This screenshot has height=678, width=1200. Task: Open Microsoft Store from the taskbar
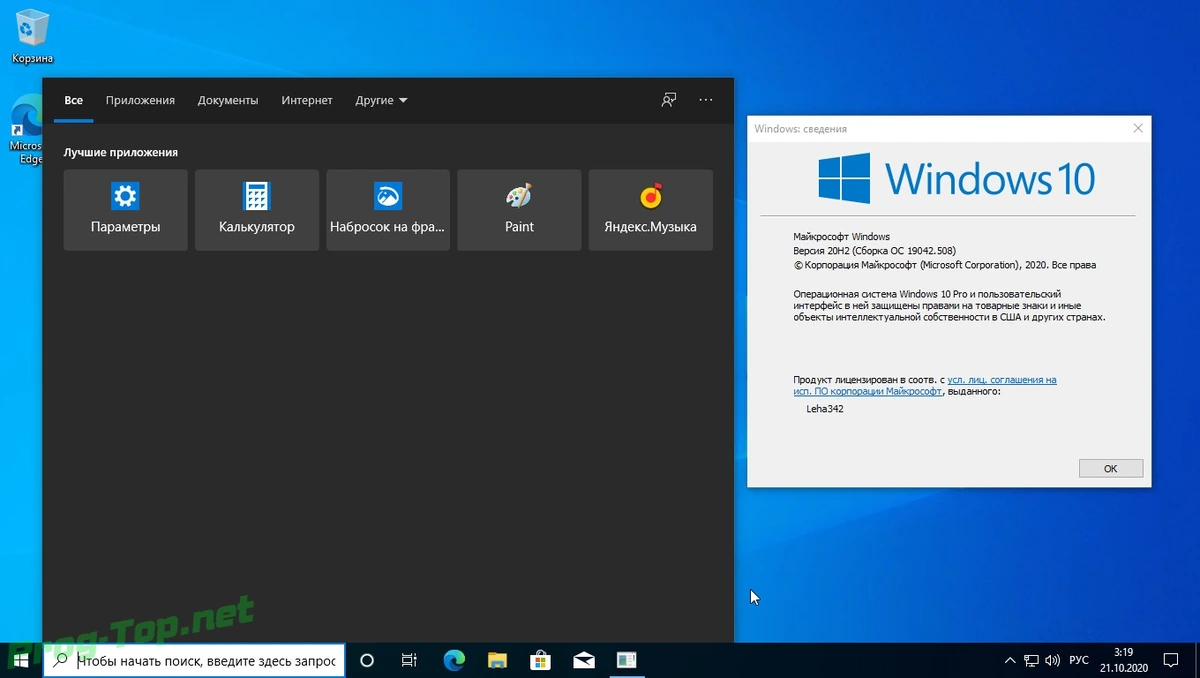pyautogui.click(x=540, y=660)
